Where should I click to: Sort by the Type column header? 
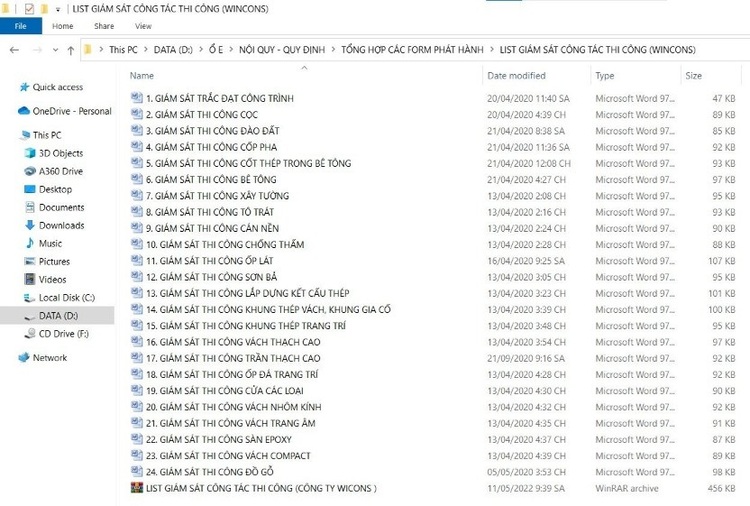pos(605,76)
